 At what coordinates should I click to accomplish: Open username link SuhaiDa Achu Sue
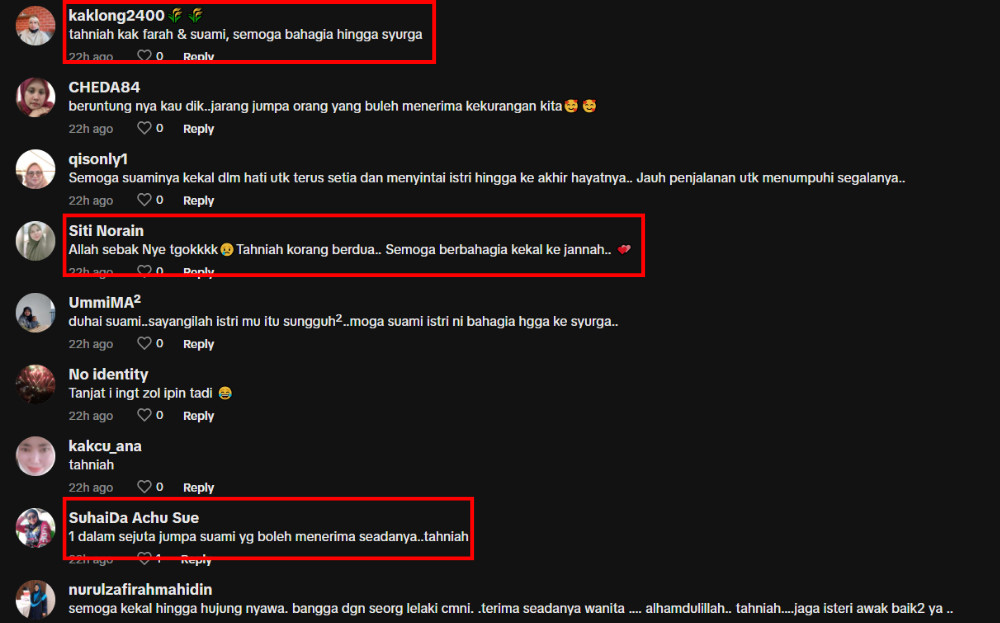click(x=134, y=518)
